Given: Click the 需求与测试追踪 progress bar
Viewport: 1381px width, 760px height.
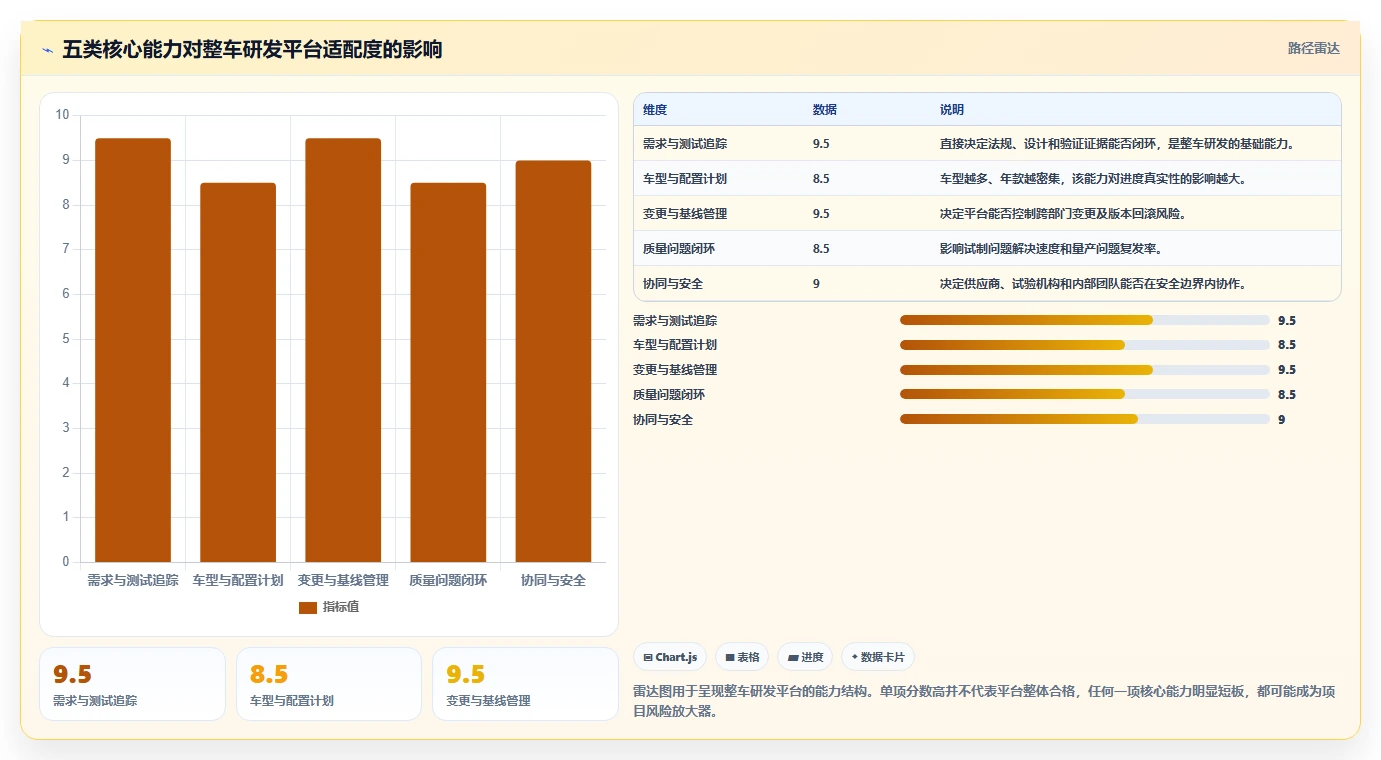Looking at the screenshot, I should tap(1085, 320).
